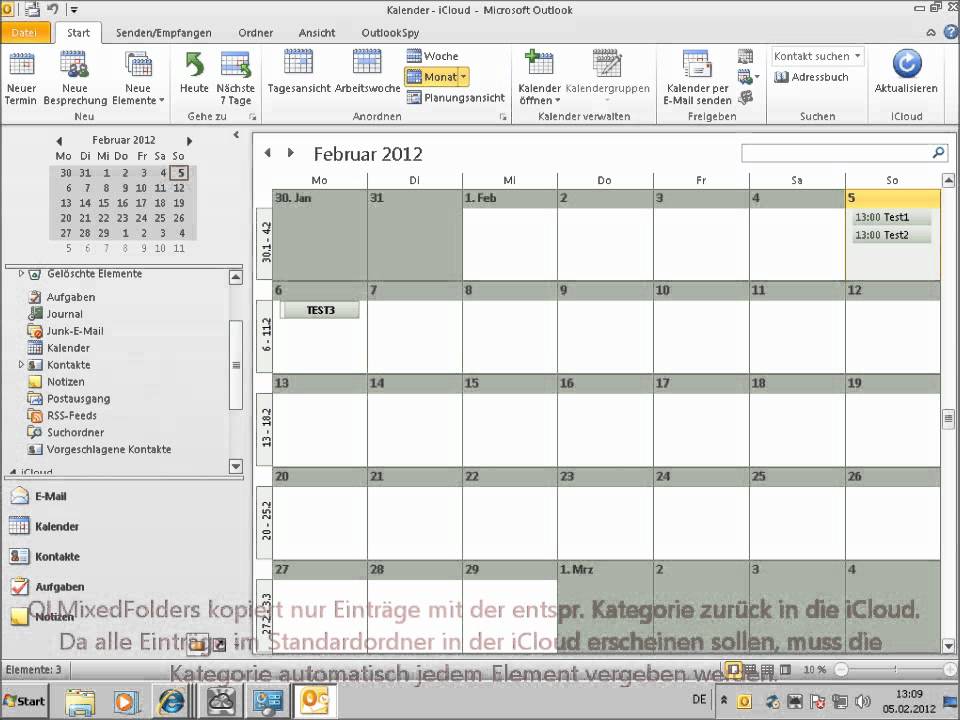
Task: Open the Datei tab
Action: coord(24,32)
